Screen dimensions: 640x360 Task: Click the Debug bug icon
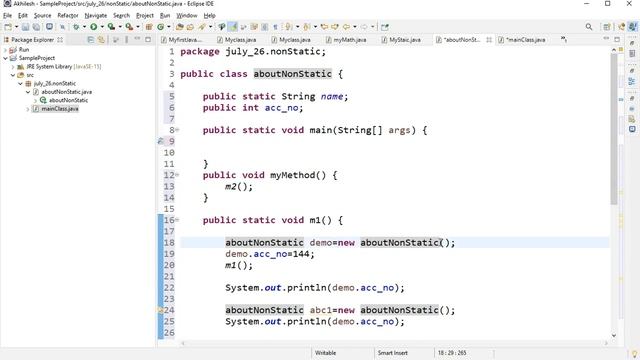coord(76,27)
